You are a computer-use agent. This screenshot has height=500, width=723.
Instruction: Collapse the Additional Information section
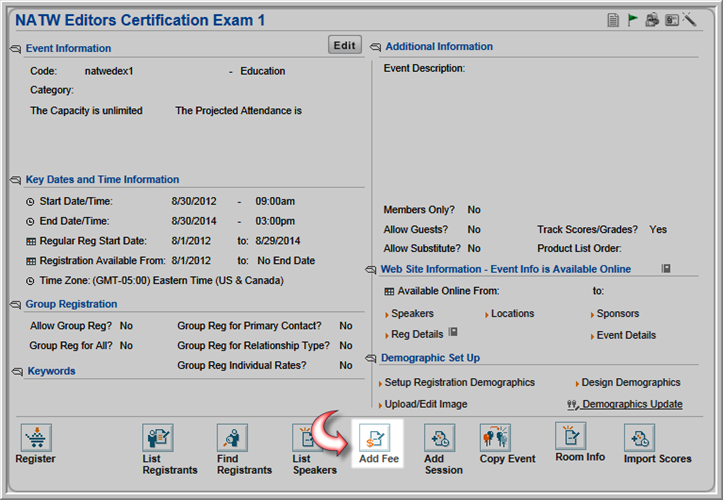coord(375,47)
